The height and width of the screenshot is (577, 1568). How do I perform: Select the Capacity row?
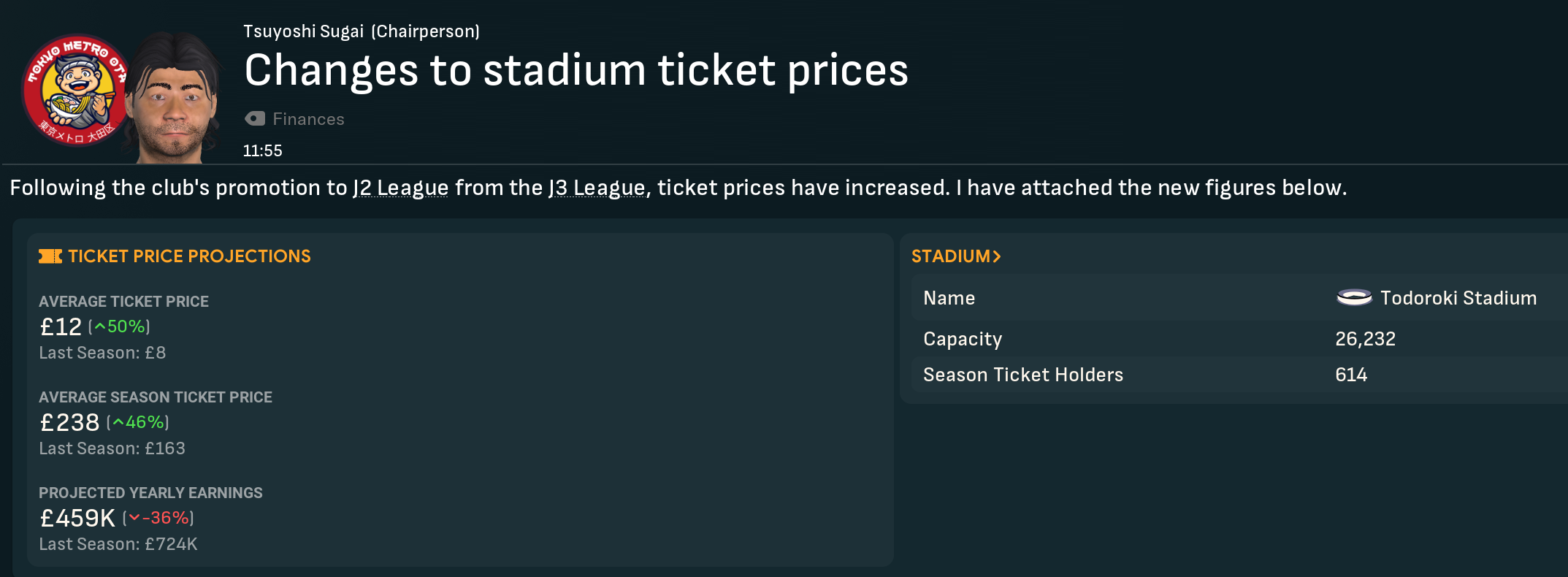click(1234, 339)
